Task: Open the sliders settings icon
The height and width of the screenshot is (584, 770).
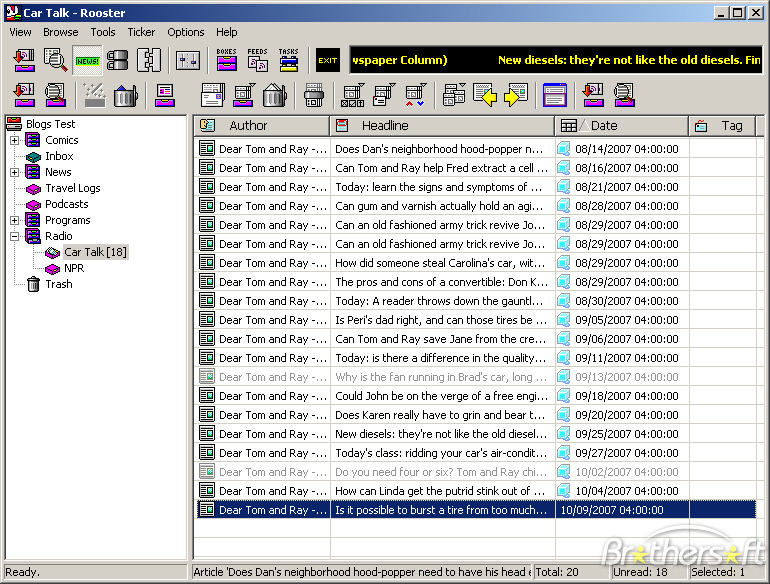Action: [x=188, y=60]
